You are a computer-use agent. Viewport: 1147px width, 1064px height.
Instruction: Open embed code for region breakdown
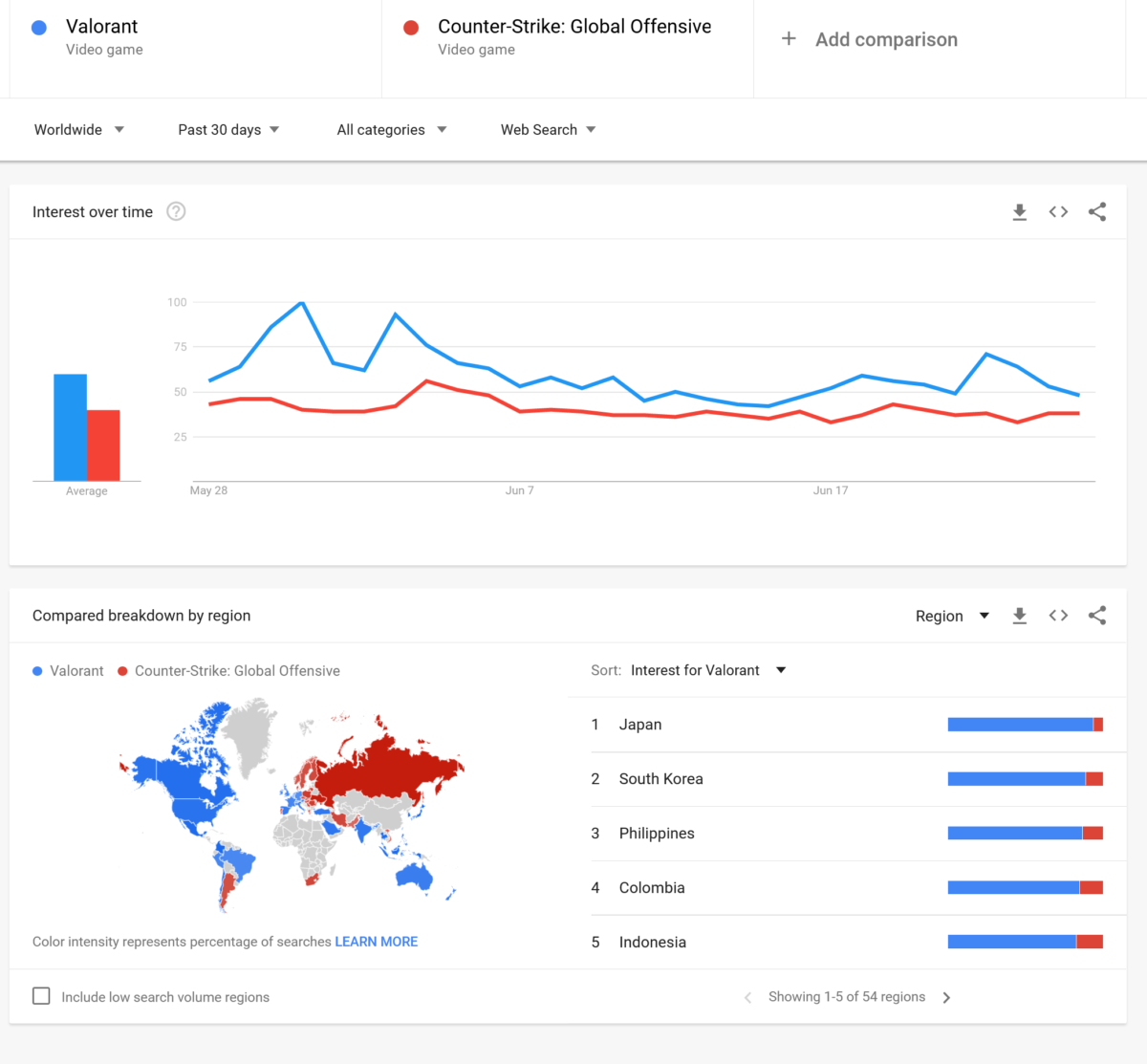click(x=1058, y=616)
